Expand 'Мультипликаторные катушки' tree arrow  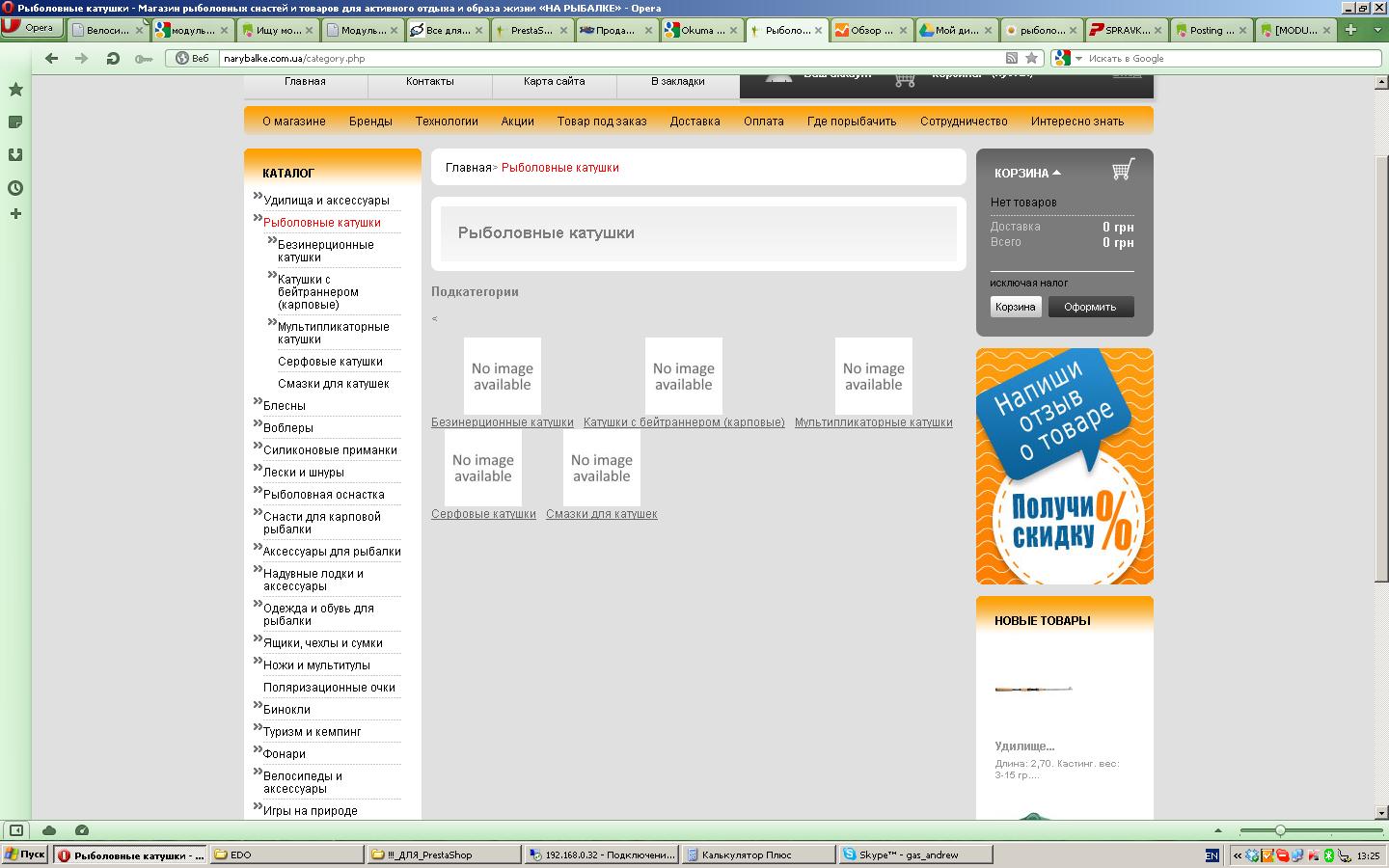point(272,322)
